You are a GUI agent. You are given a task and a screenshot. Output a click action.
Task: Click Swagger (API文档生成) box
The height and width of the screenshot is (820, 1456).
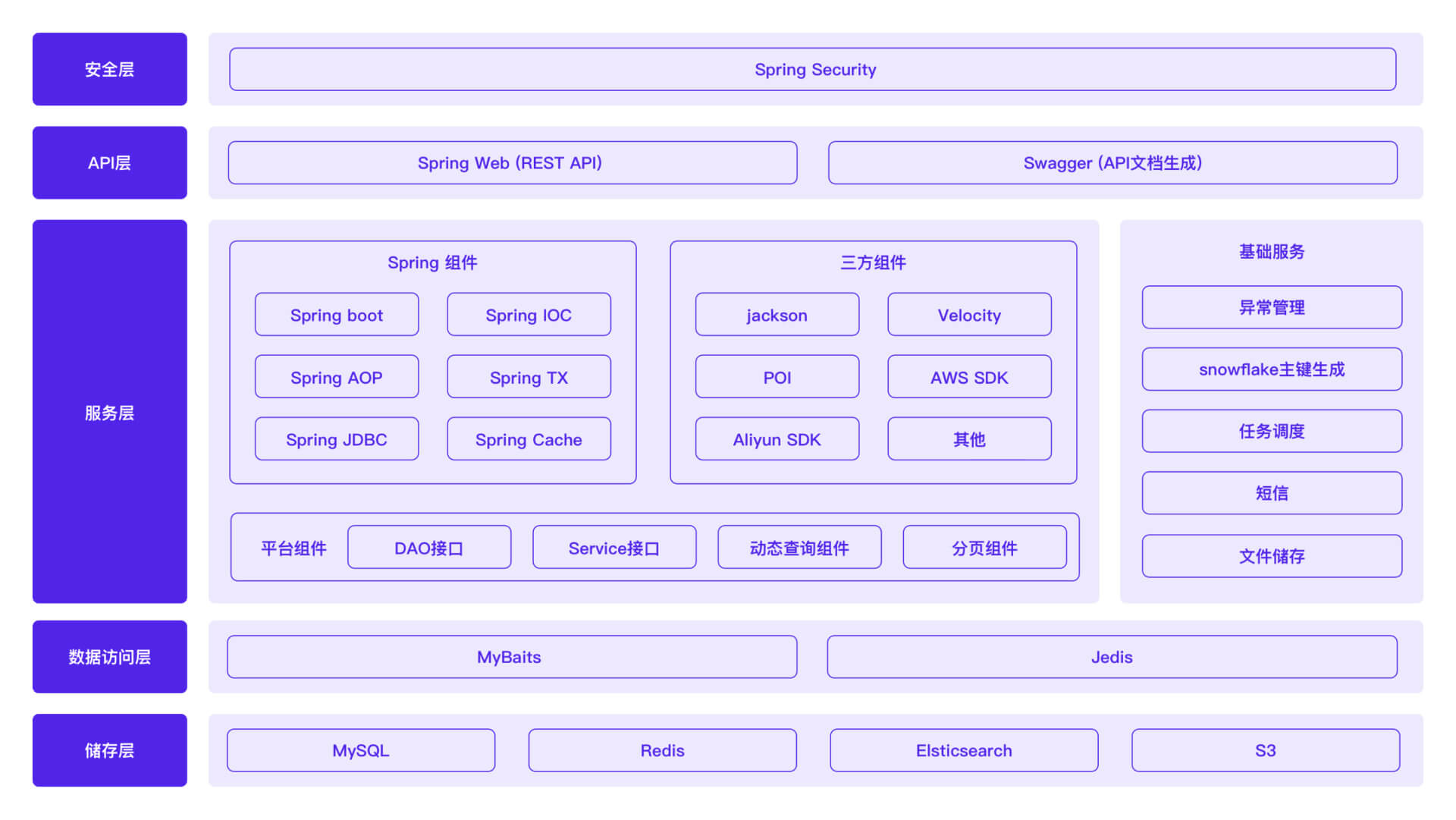pos(1112,162)
